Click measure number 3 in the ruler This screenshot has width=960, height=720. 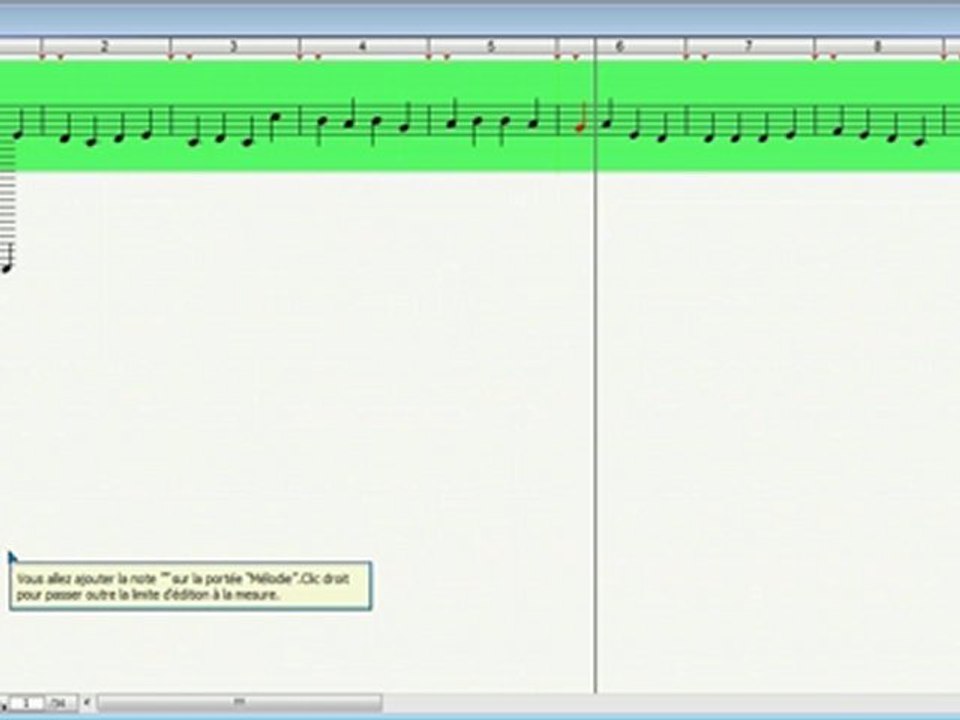point(233,47)
